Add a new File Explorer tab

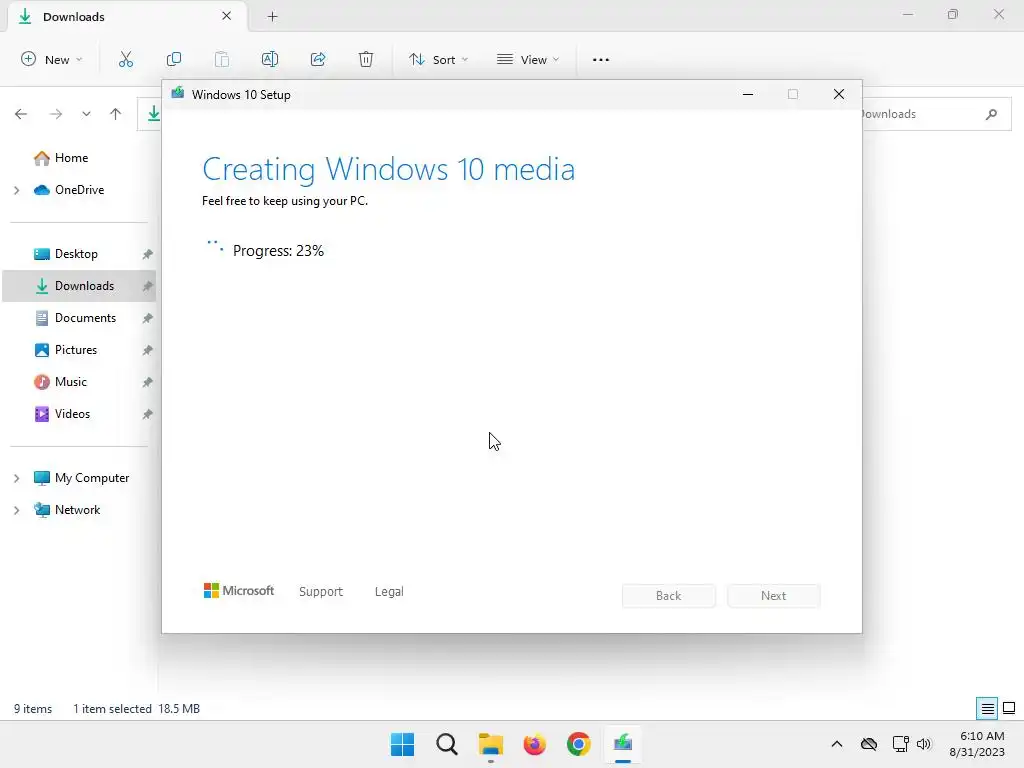272,17
